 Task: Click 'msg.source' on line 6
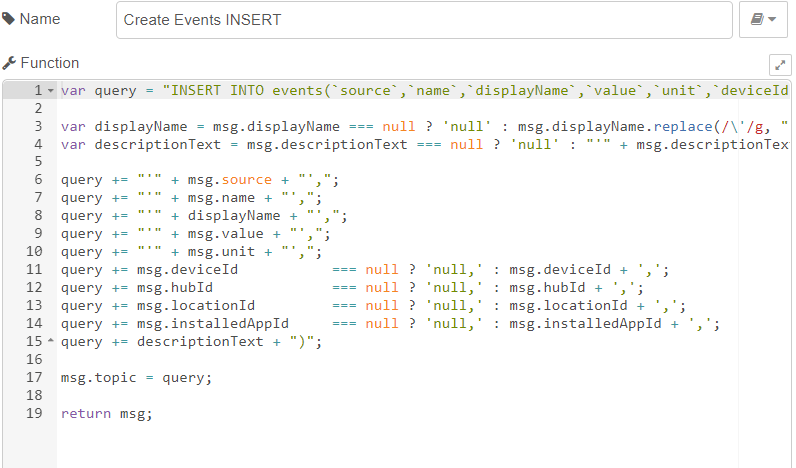pos(229,180)
